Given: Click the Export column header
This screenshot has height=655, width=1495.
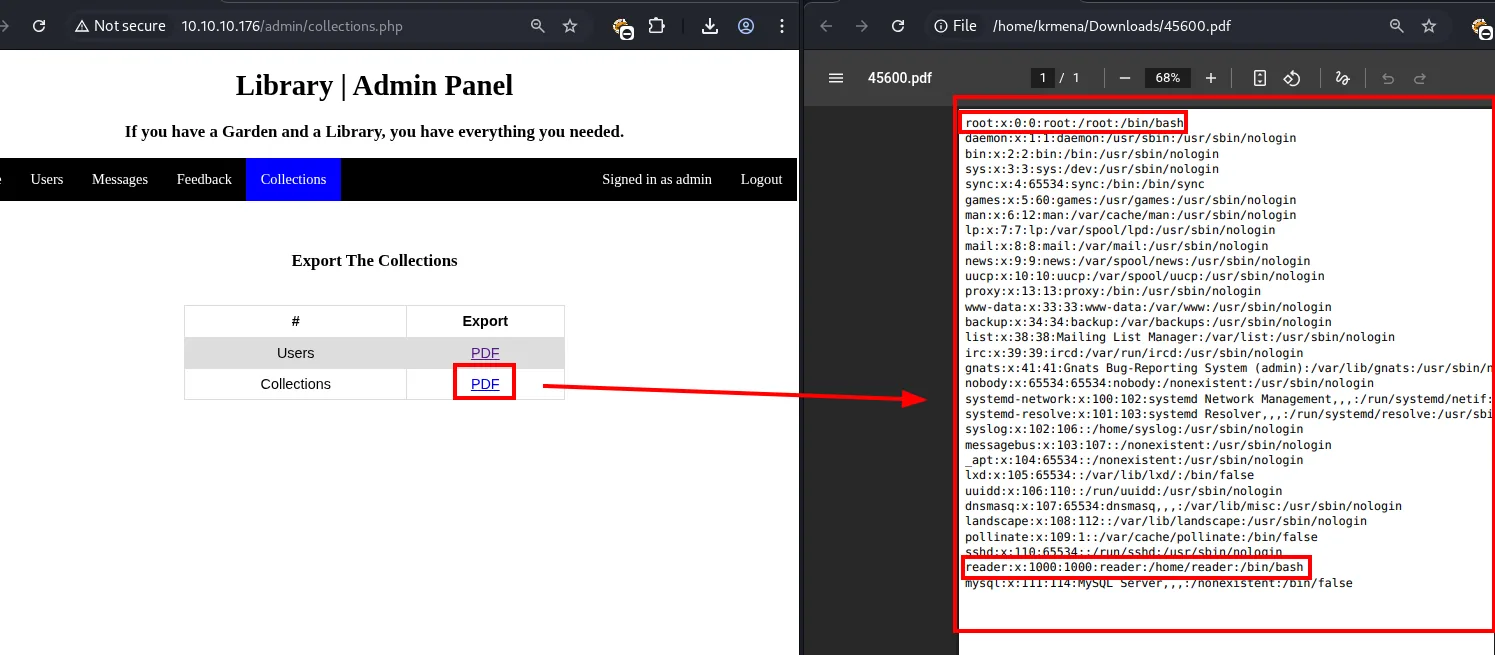Looking at the screenshot, I should click(x=485, y=321).
